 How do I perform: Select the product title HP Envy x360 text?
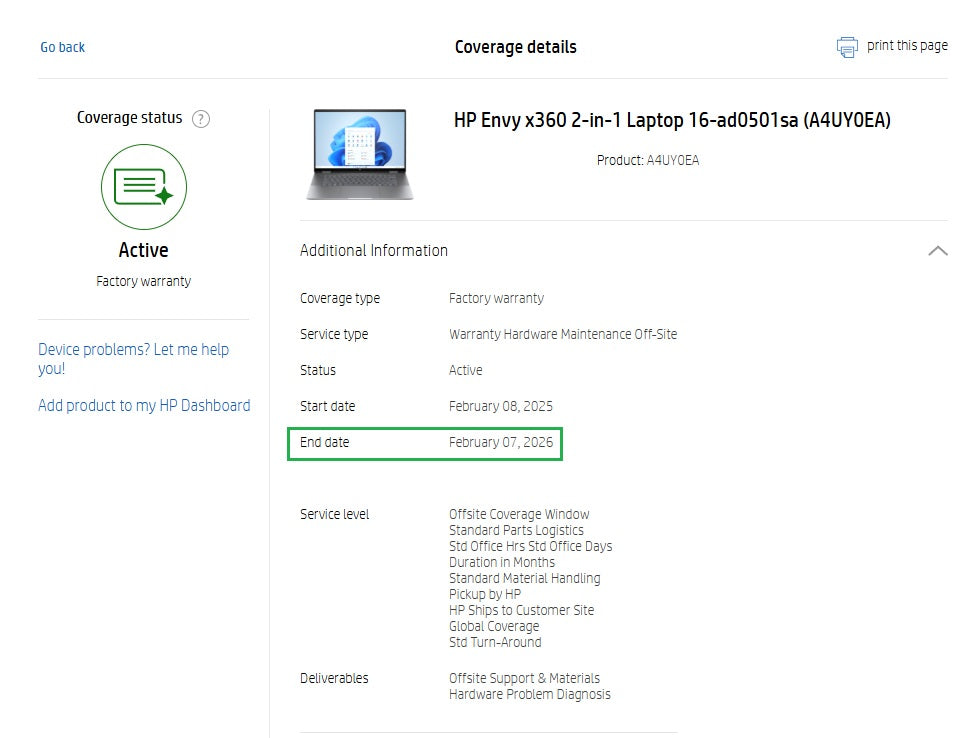672,120
